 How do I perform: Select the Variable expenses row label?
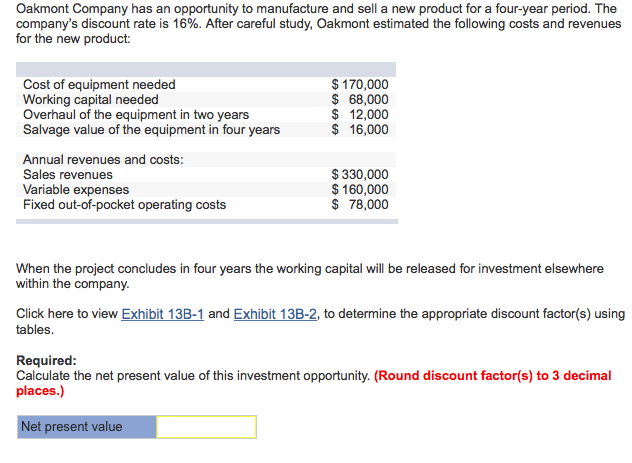click(76, 189)
